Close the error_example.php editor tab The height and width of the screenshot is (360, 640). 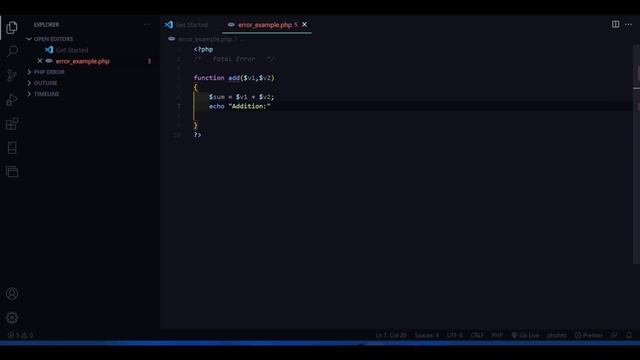click(x=304, y=24)
